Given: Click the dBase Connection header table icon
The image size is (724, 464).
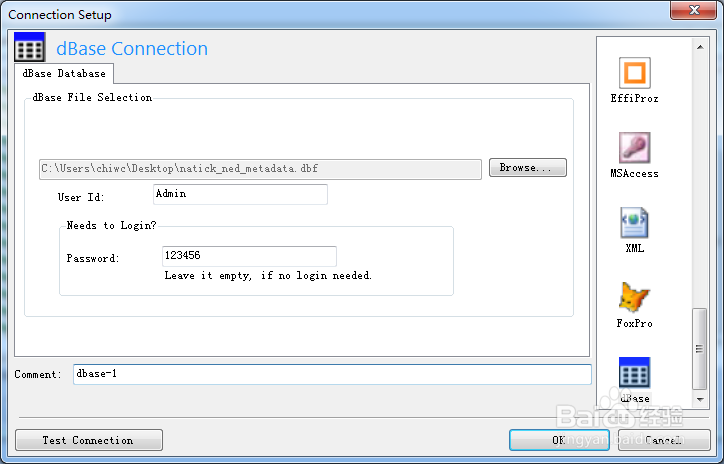Looking at the screenshot, I should click(30, 47).
